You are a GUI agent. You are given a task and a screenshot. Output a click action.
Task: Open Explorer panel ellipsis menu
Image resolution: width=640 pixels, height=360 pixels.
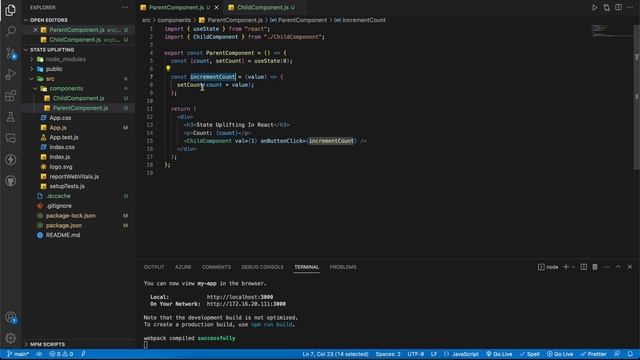click(x=125, y=7)
